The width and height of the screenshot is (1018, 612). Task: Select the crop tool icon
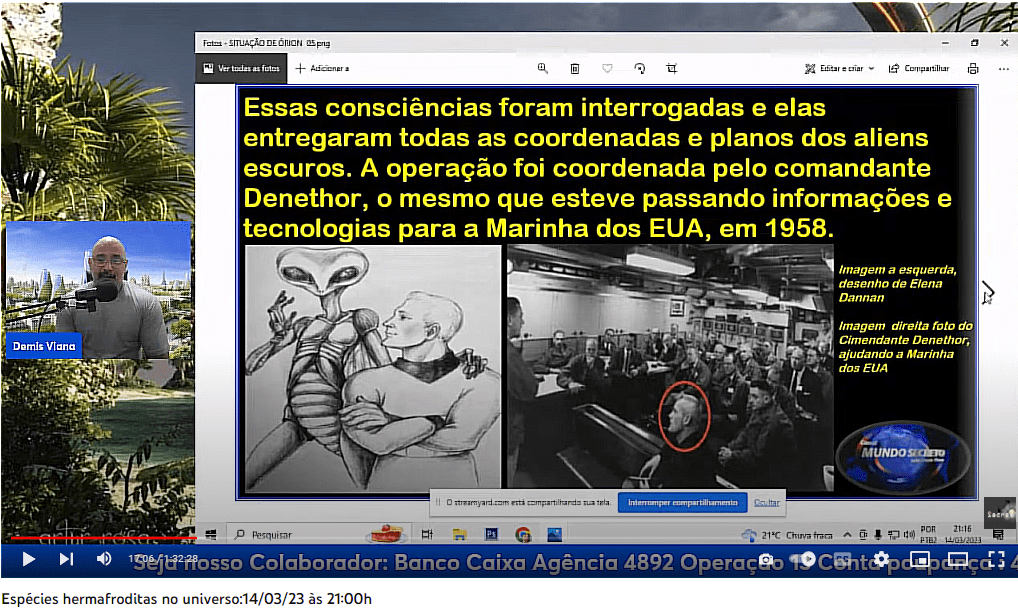[671, 68]
